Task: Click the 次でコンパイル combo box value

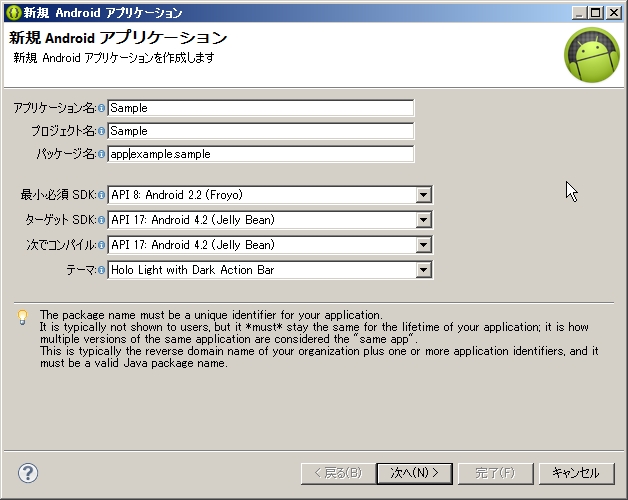Action: point(270,245)
